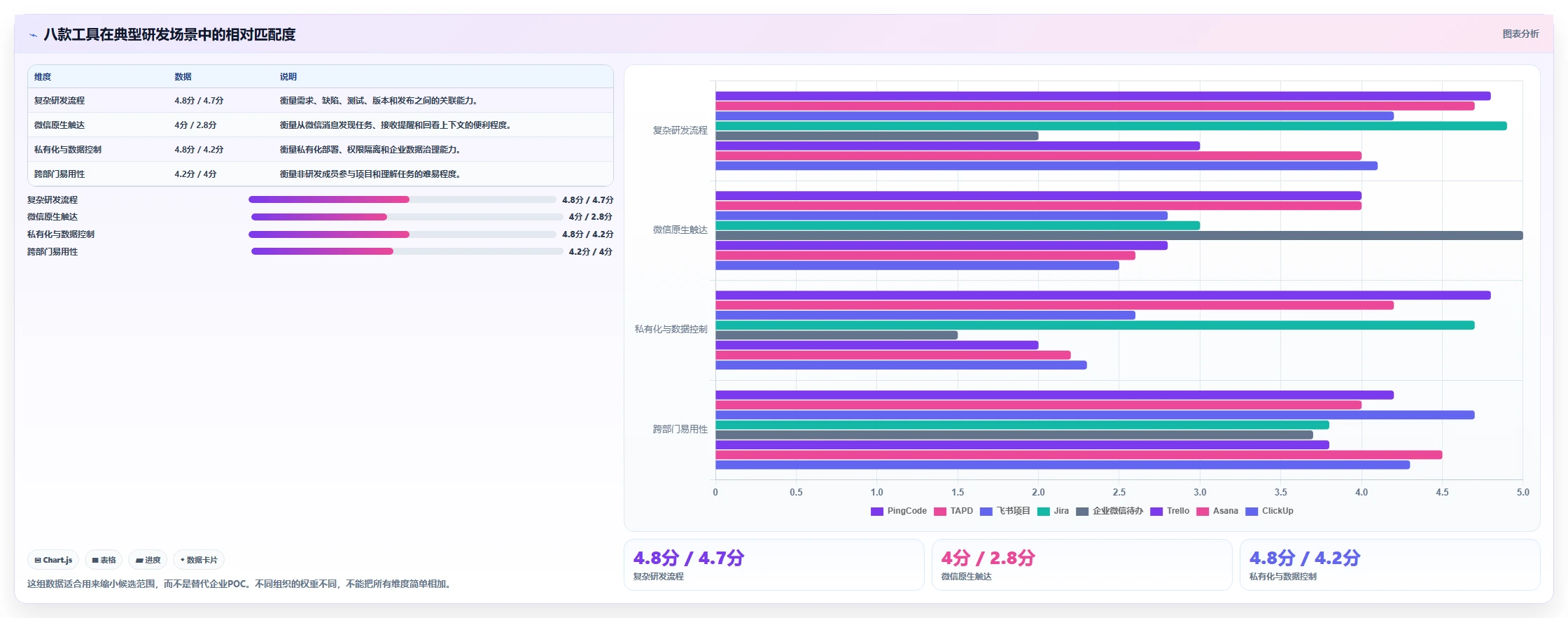Screen dimensions: 1568x618
Task: Open the 私有化与数据控制 data card showing 4.8分 / 4.2分
Action: tap(1389, 565)
